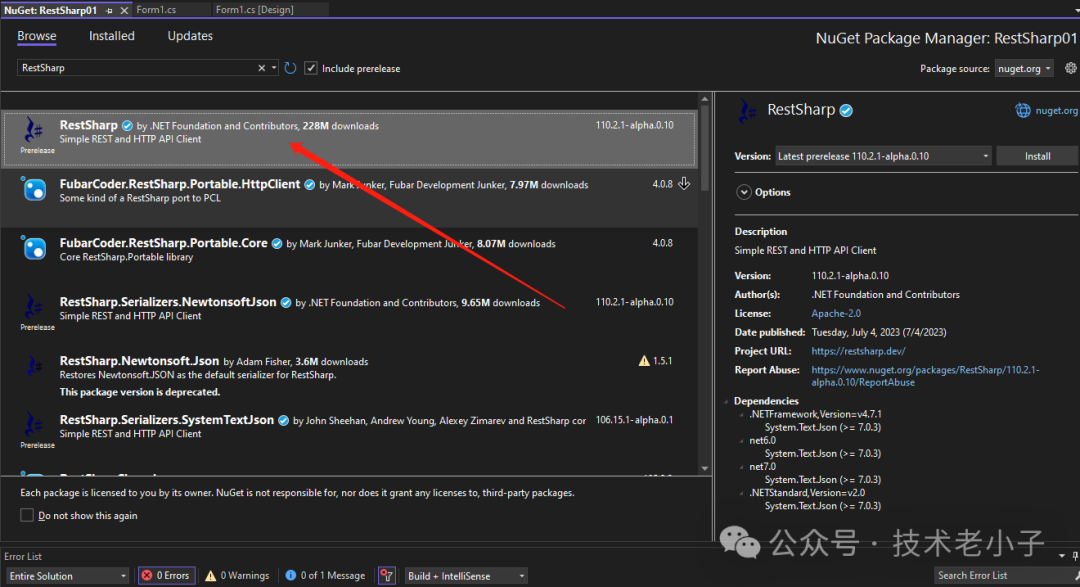Open the Version dropdown for RestSharp

(883, 156)
